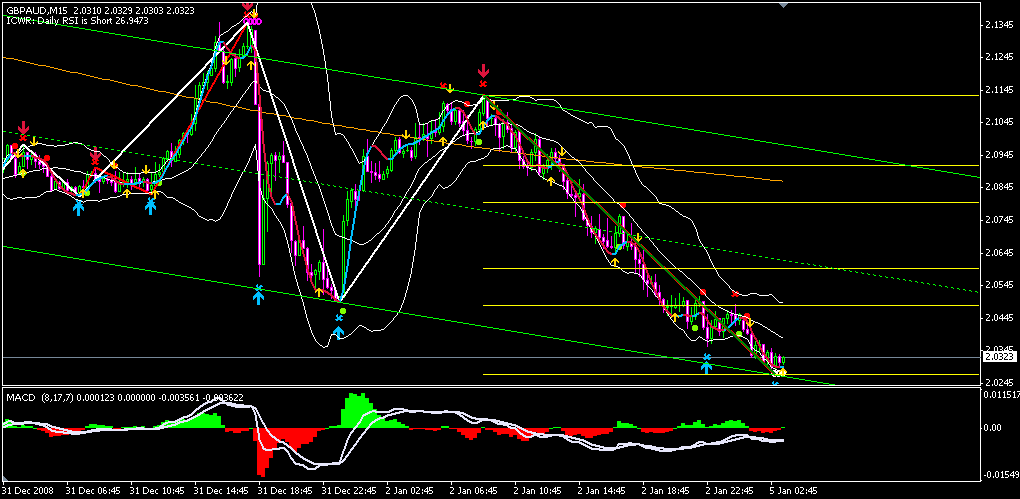
Task: Click the large red down arrow above the 2 Jan 06:45 peak
Action: click(x=484, y=71)
